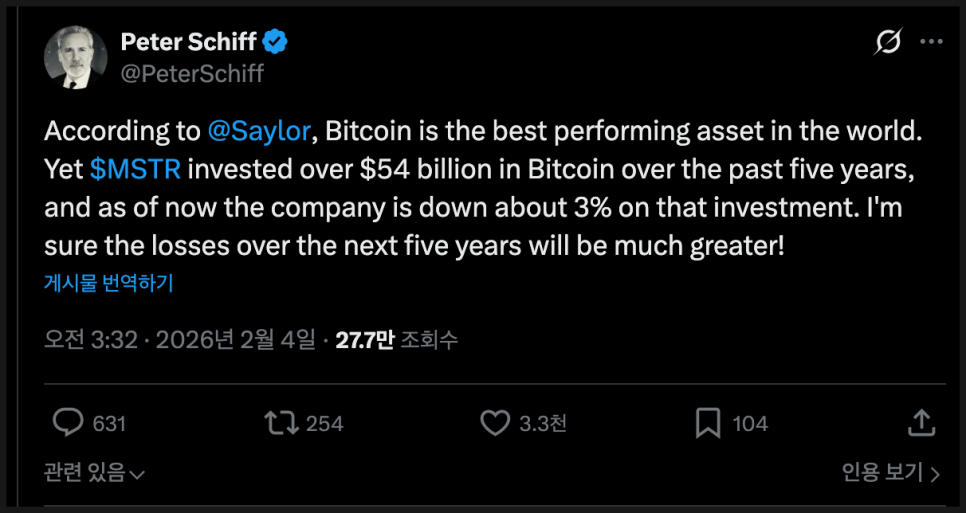Open Grok actions icon on the post
Screen dimensions: 966x513
885,43
